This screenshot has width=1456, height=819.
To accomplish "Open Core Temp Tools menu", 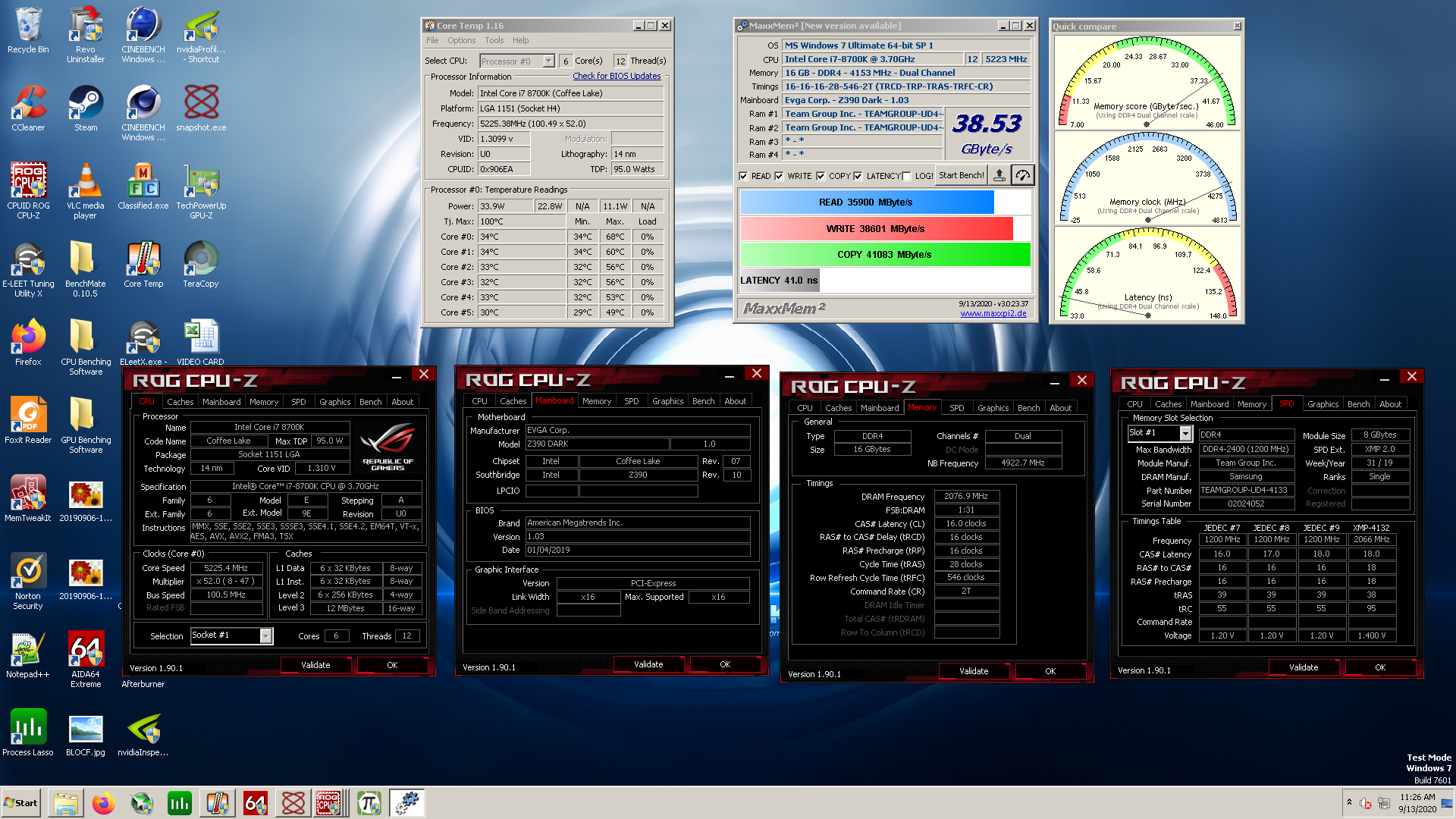I will pos(494,40).
